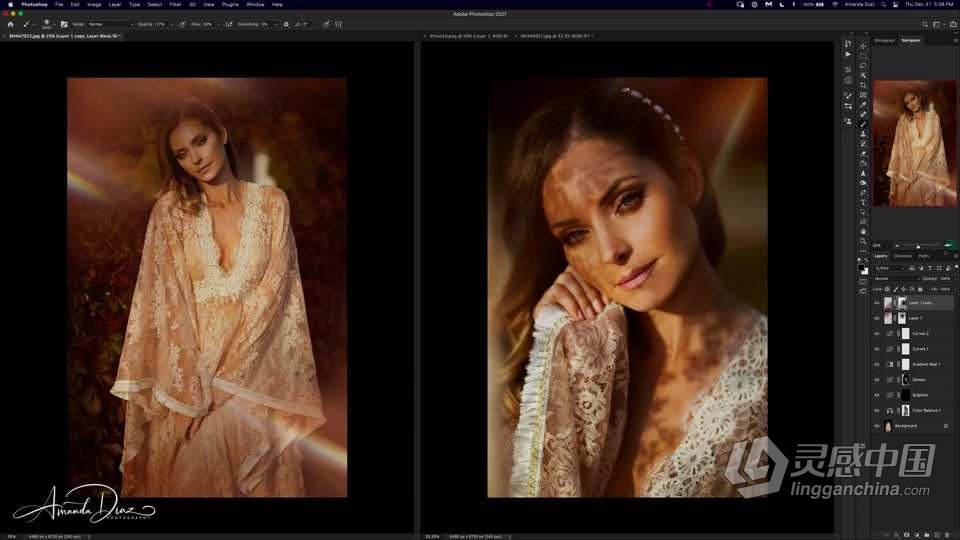This screenshot has height=540, width=960.
Task: Switch to the Channels tab
Action: [902, 256]
